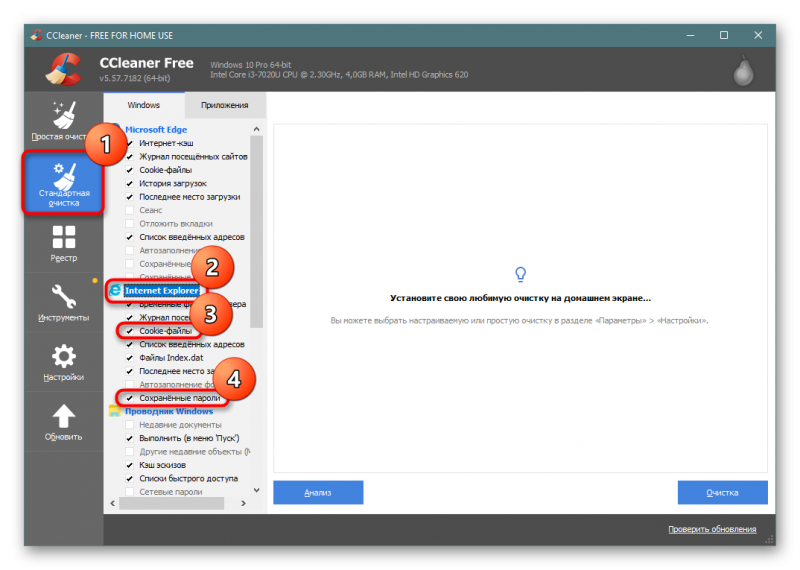Enable Недавние документы checkbox
Image resolution: width=800 pixels, height=570 pixels.
130,425
